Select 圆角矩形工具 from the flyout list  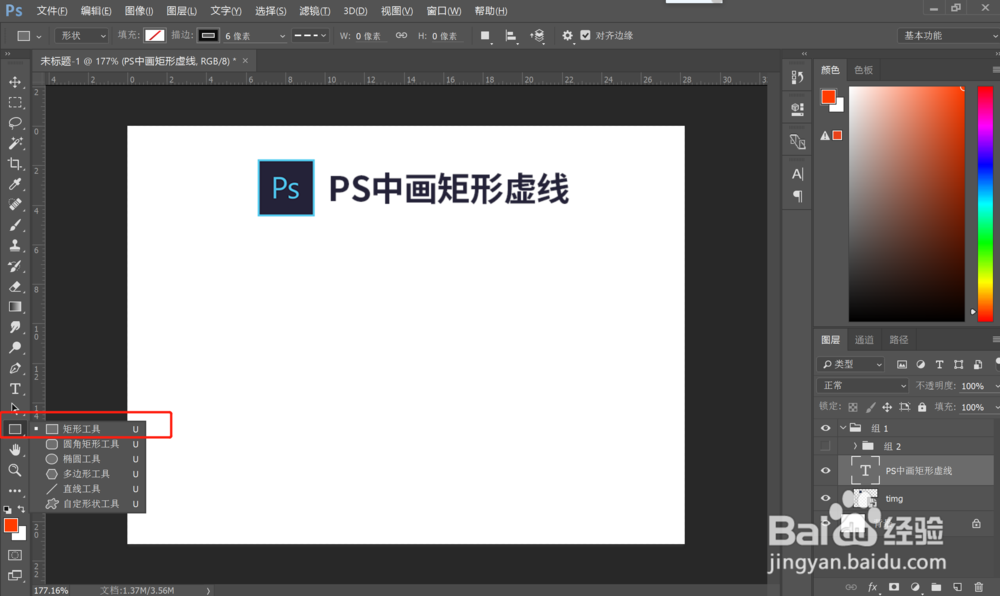90,444
